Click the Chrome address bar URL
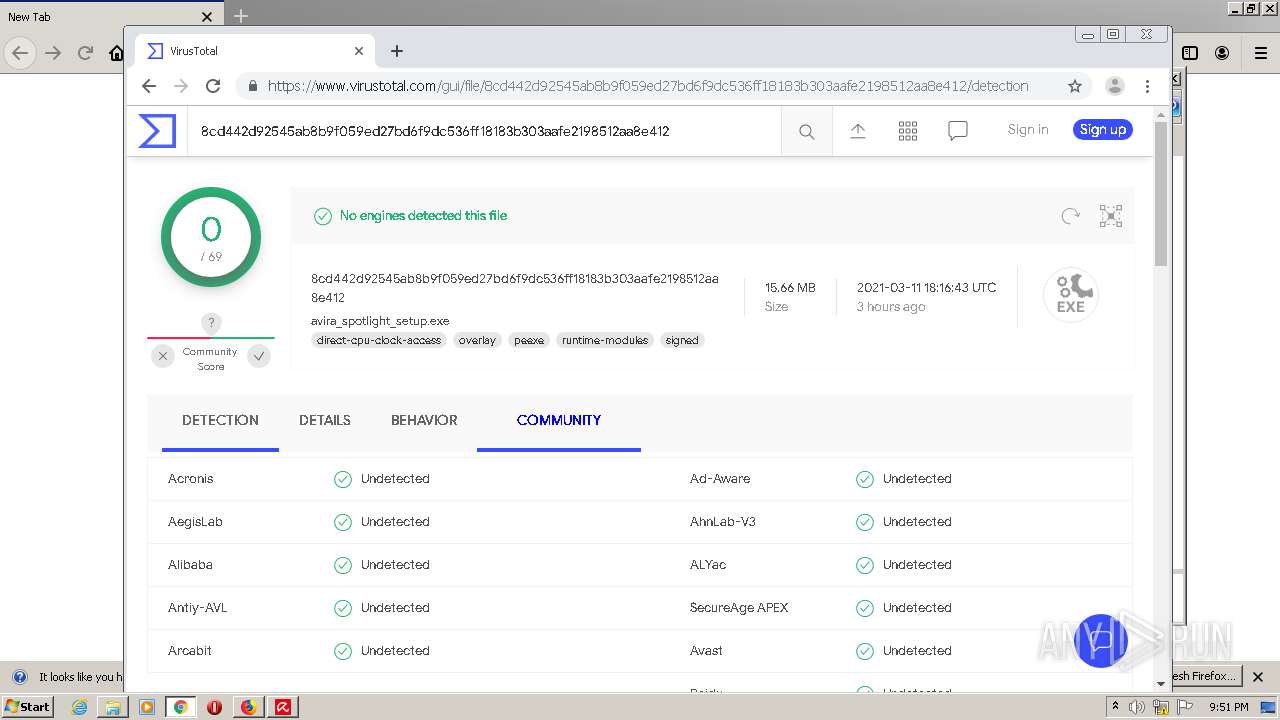Screen dimensions: 1280x720 [648, 86]
